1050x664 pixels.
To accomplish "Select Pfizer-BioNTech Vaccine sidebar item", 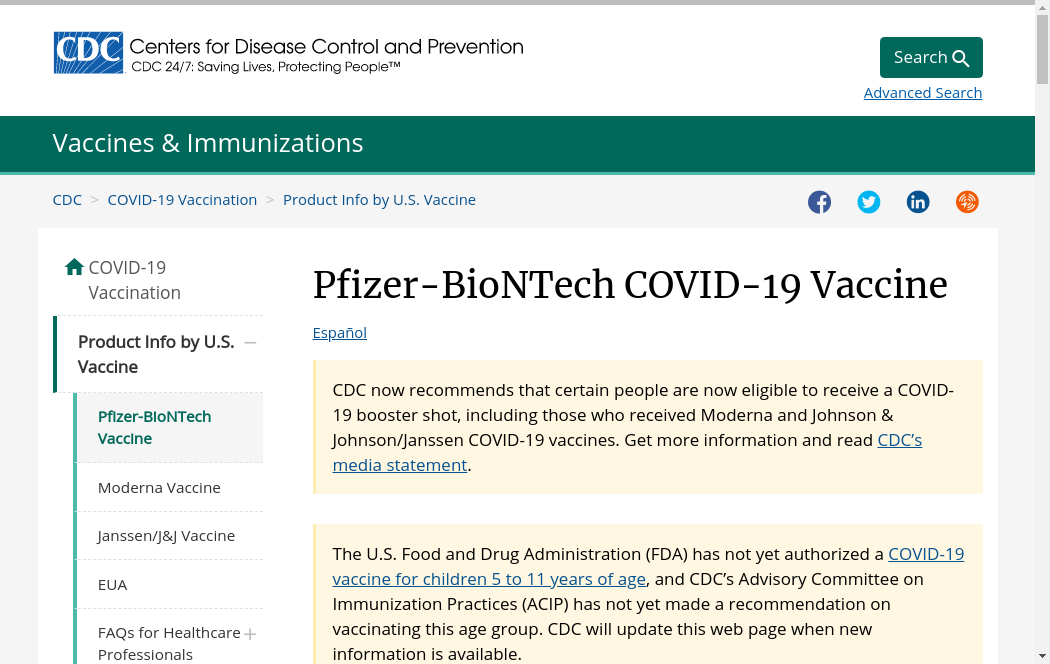I will [x=154, y=427].
